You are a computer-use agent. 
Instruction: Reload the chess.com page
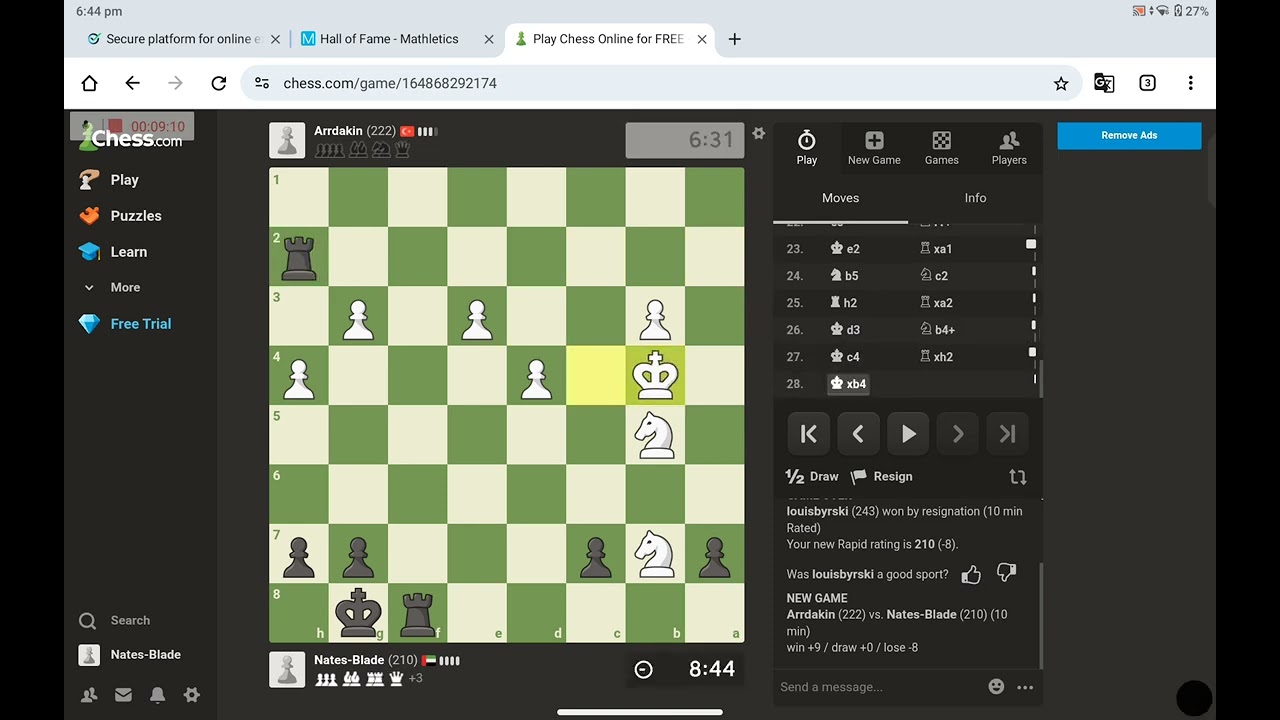click(219, 83)
